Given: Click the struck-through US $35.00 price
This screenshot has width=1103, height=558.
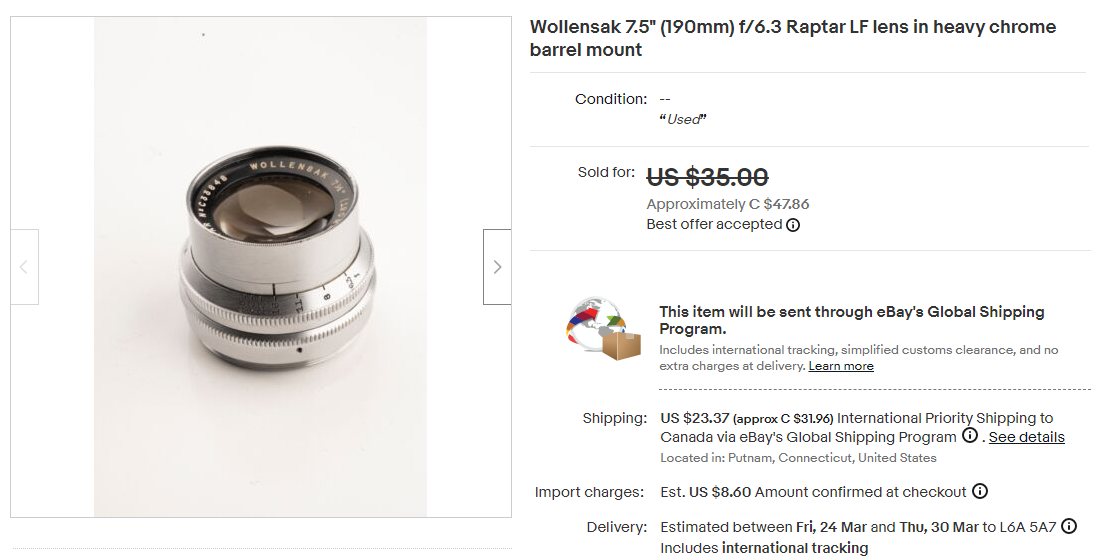Looking at the screenshot, I should (707, 177).
